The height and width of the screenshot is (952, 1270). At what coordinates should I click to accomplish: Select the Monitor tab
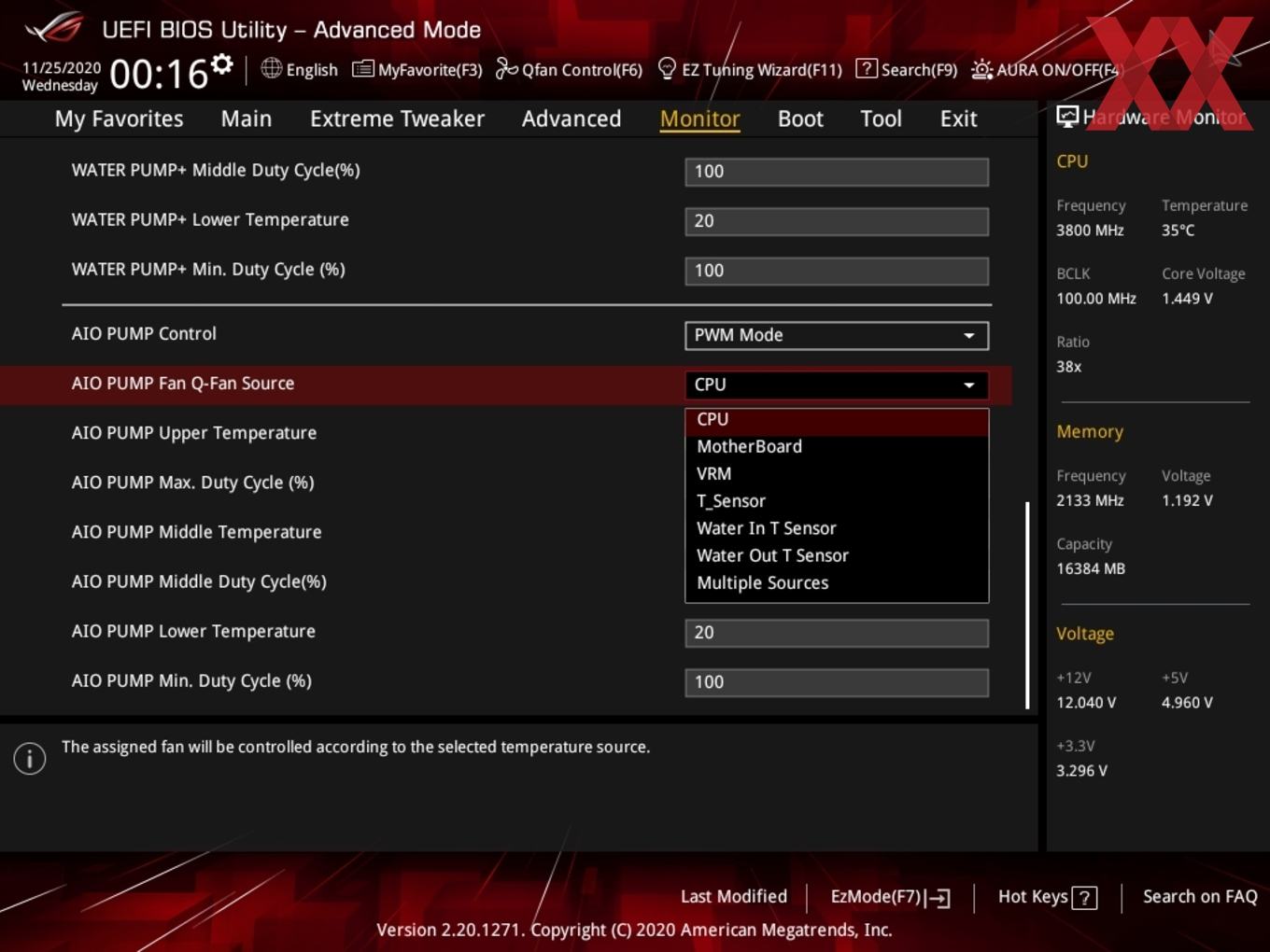point(699,119)
